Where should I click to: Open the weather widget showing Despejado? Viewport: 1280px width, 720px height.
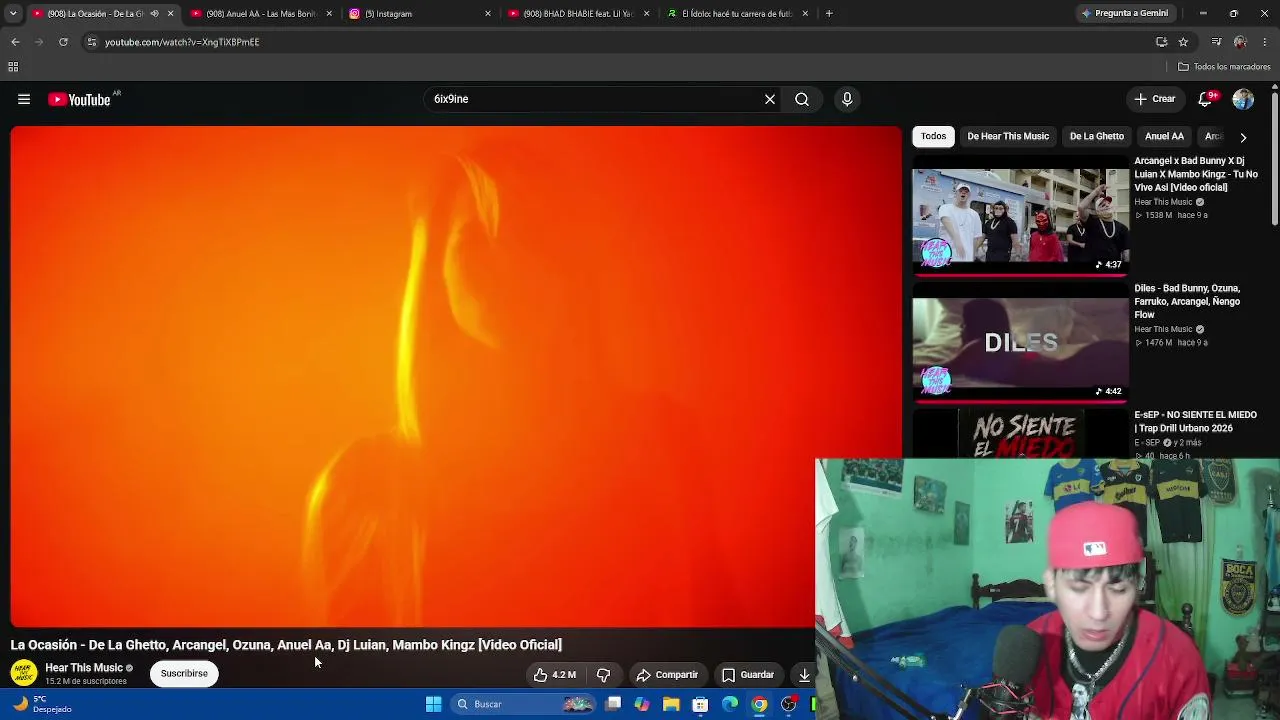[x=42, y=704]
